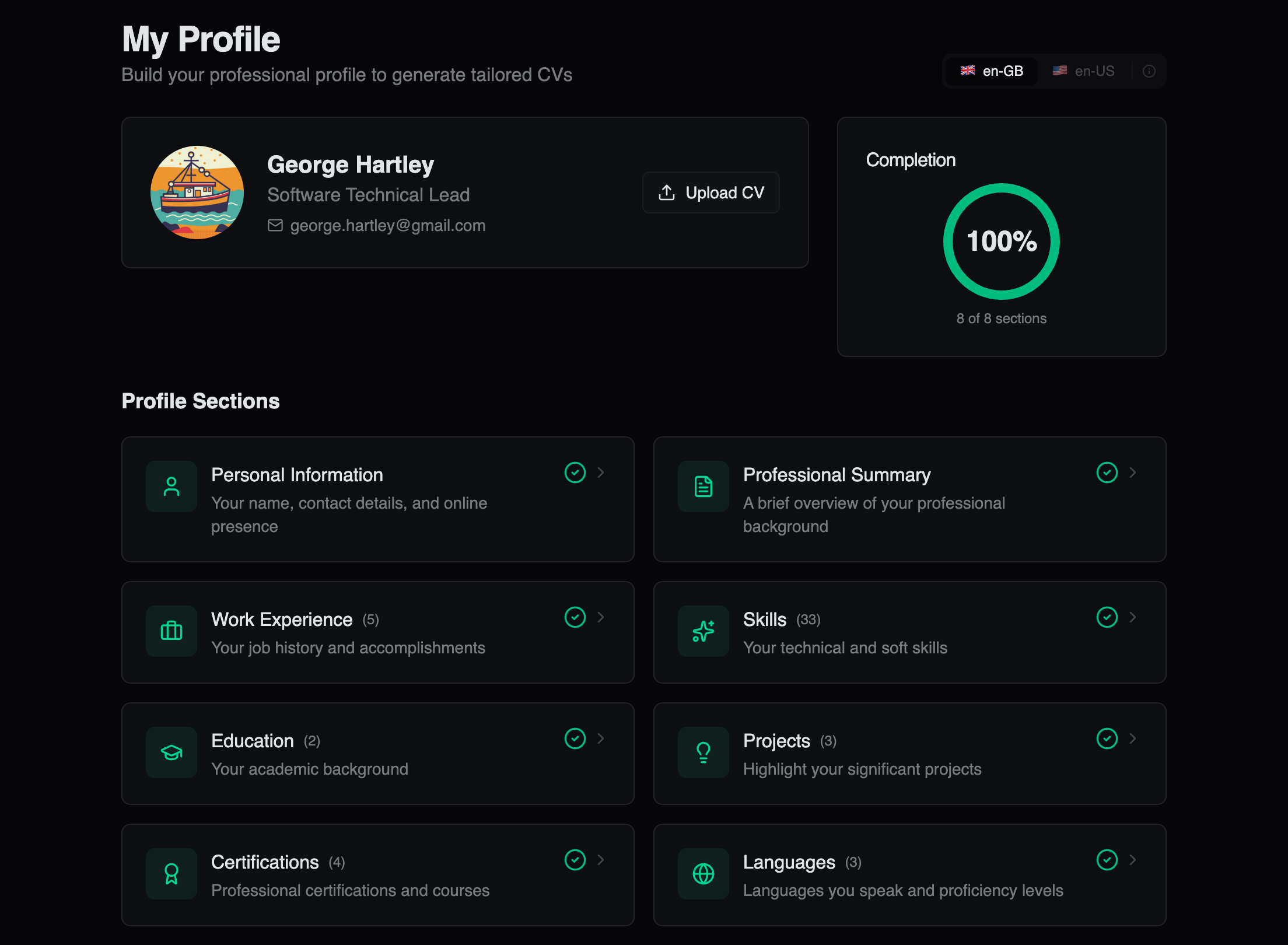1288x945 pixels.
Task: Click the '8 of 8 sections' text
Action: (1002, 318)
